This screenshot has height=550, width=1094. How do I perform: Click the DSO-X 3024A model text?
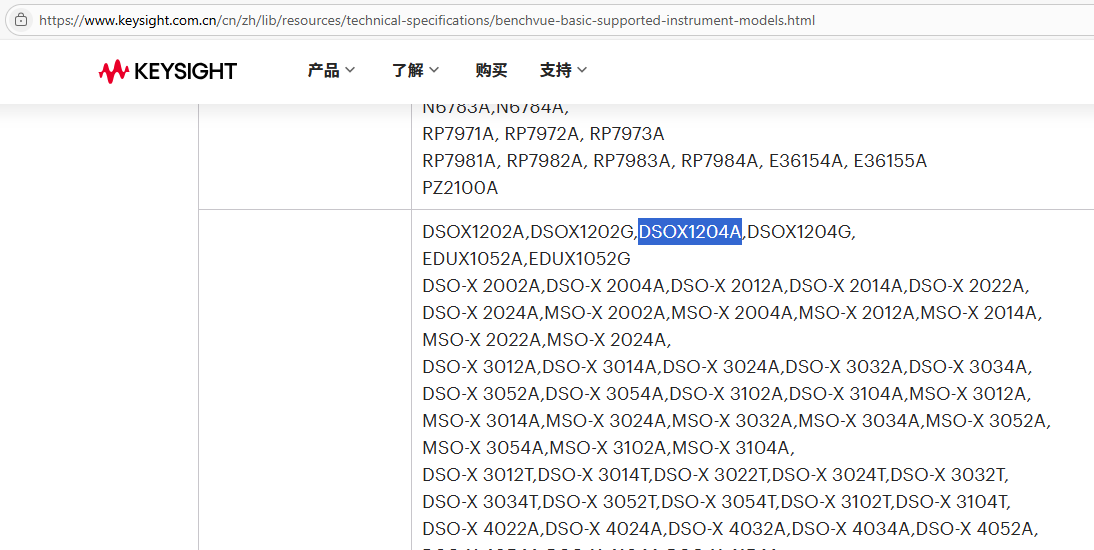pyautogui.click(x=722, y=368)
